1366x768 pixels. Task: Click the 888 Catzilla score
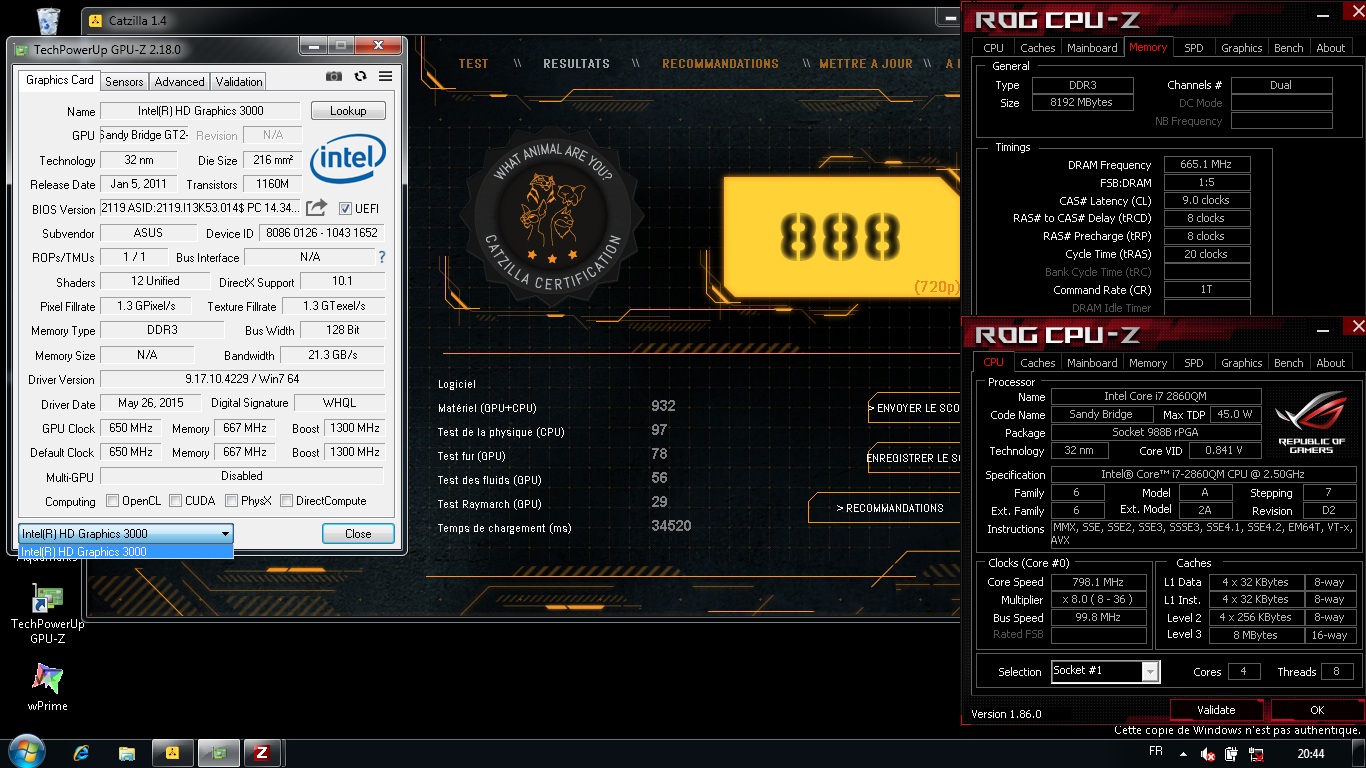click(840, 237)
